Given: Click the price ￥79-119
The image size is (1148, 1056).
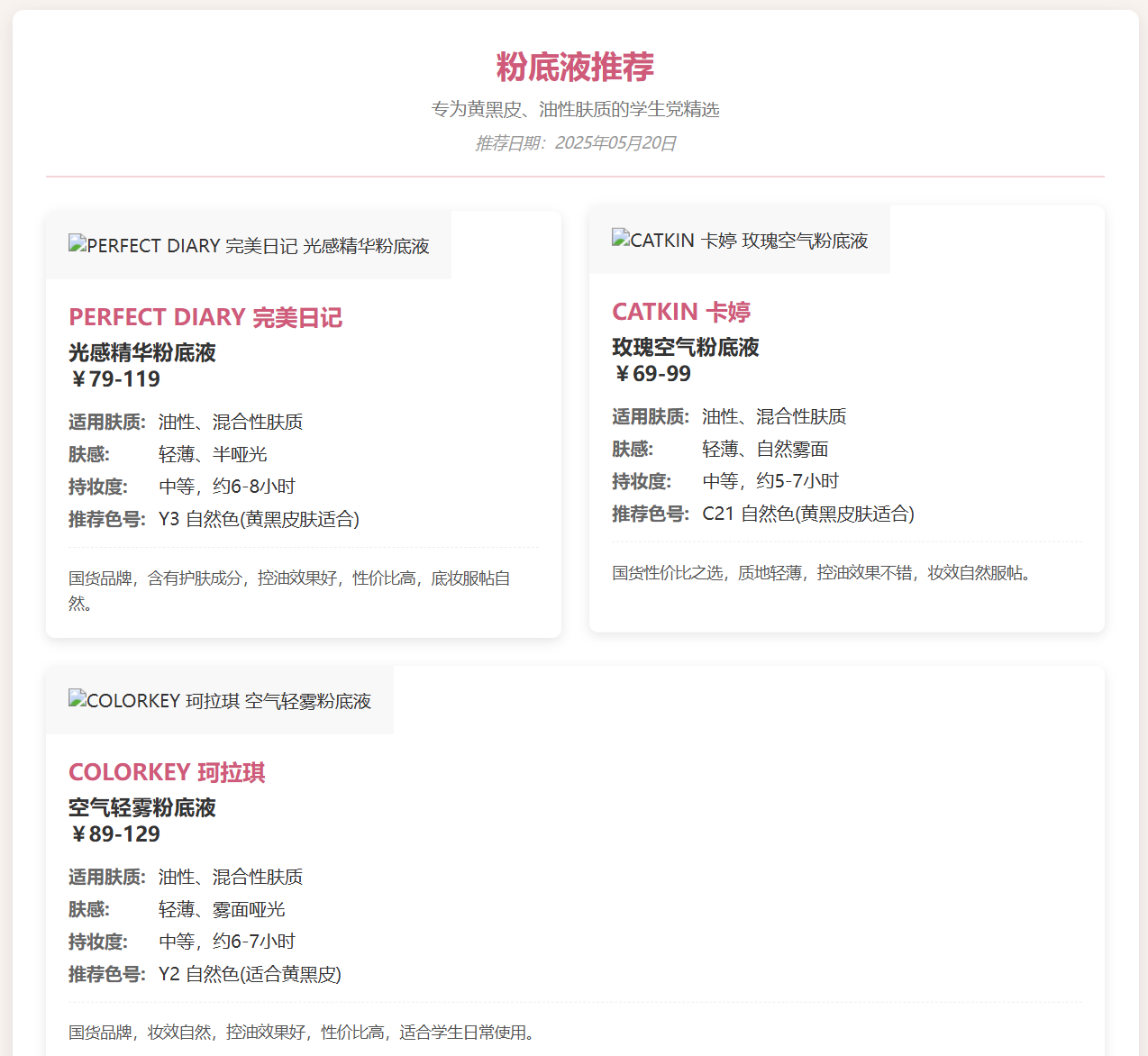Looking at the screenshot, I should point(114,379).
